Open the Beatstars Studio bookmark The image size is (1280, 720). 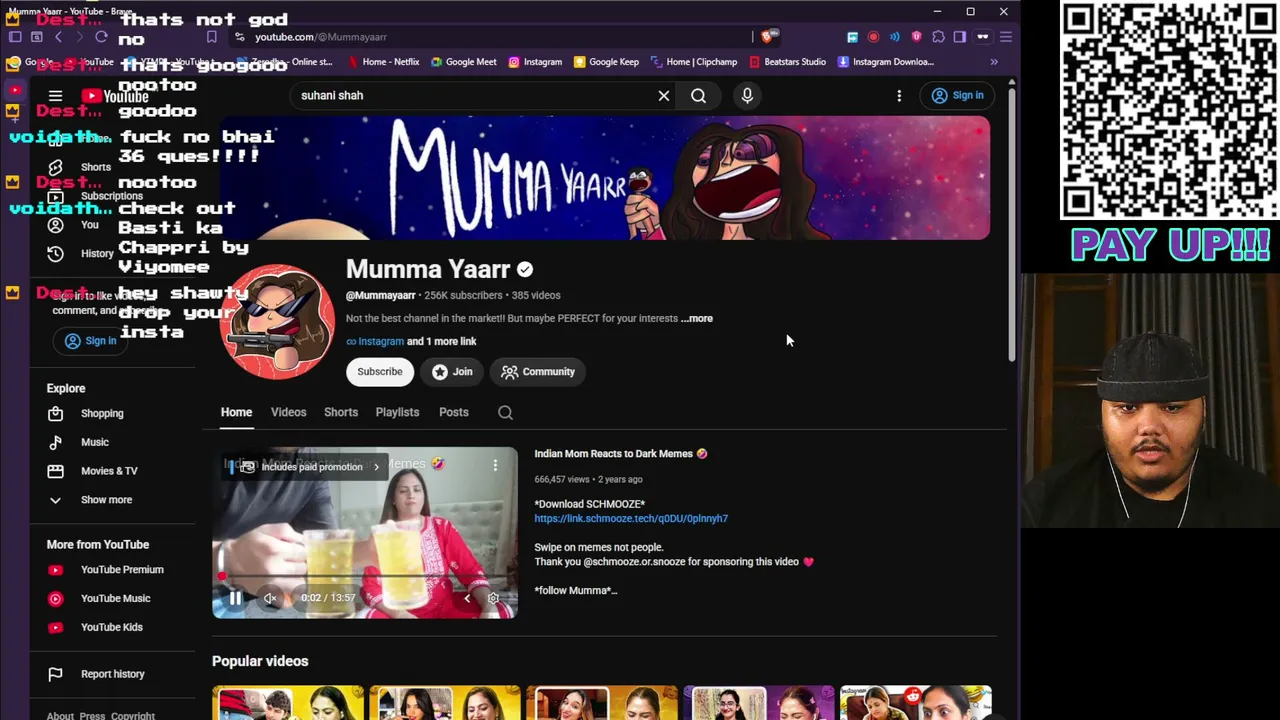[787, 62]
